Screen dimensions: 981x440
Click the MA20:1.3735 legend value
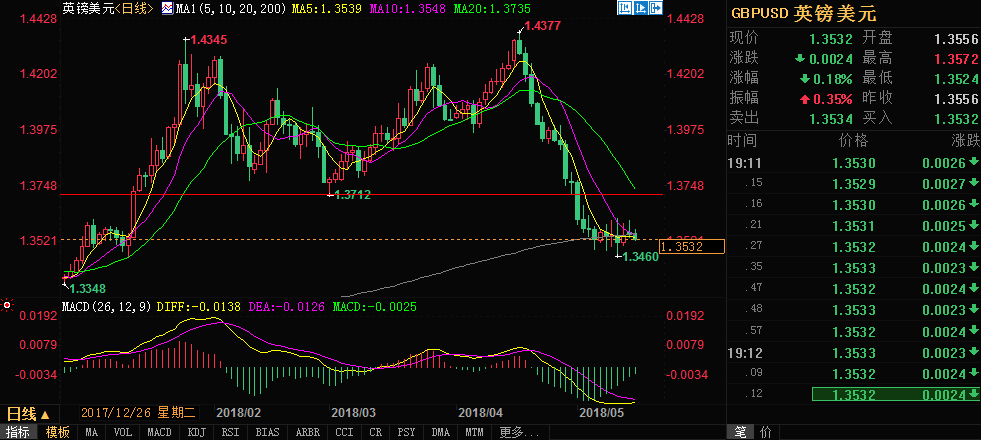tap(491, 9)
